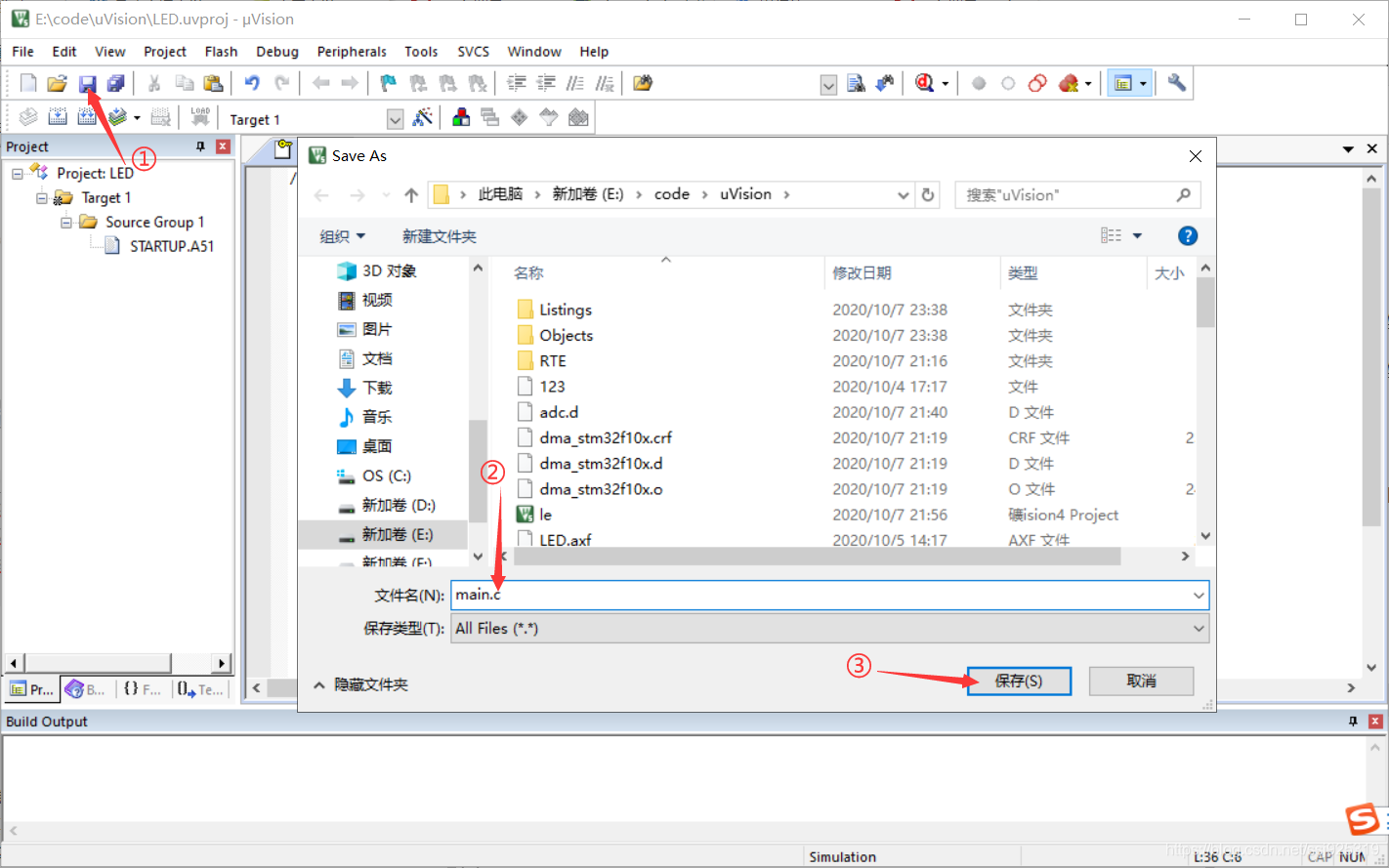Create a new file via toolbar icon
Image resolution: width=1389 pixels, height=868 pixels.
(28, 84)
